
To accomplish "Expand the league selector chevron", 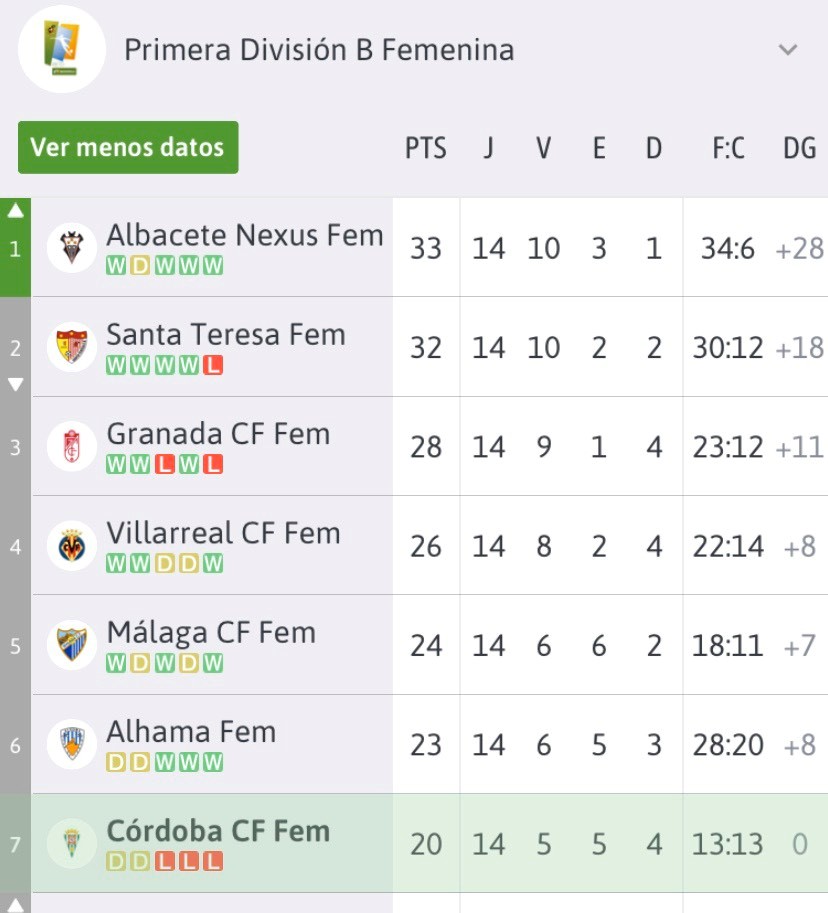I will [x=788, y=50].
